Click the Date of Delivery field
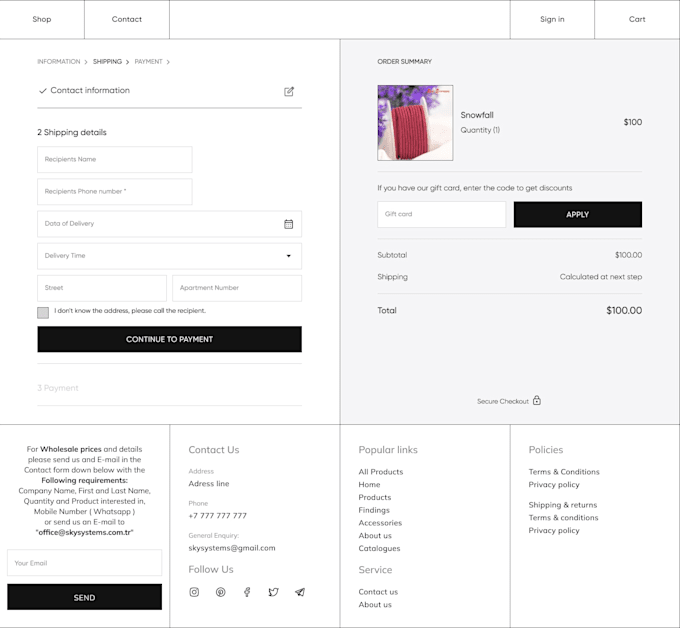 pos(170,224)
